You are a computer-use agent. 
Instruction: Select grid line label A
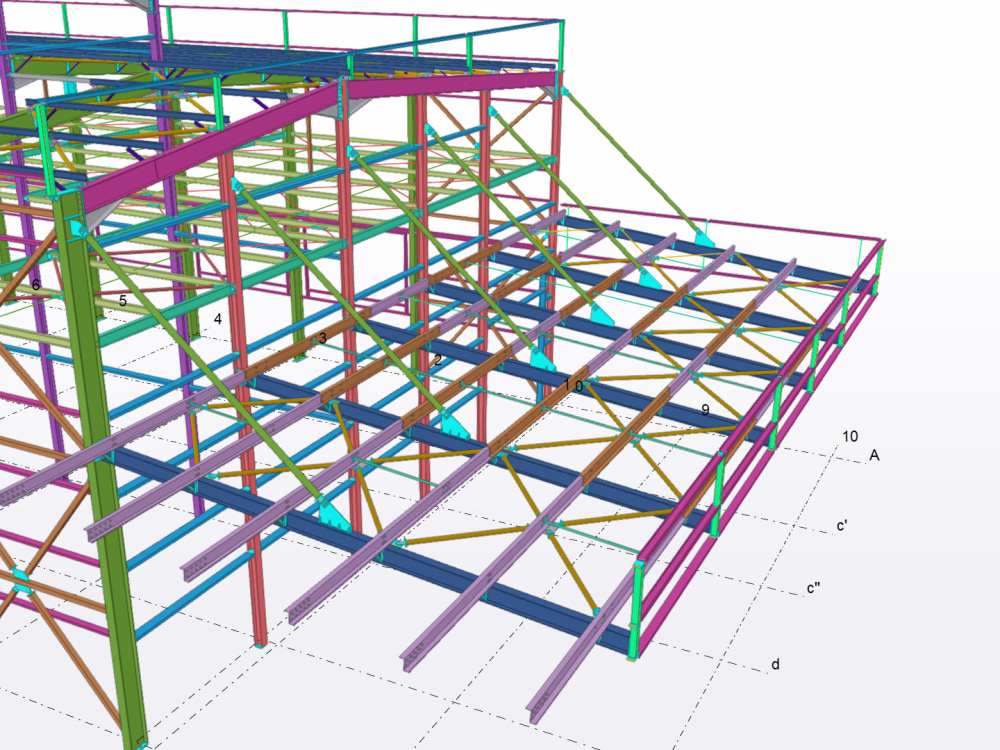(875, 455)
